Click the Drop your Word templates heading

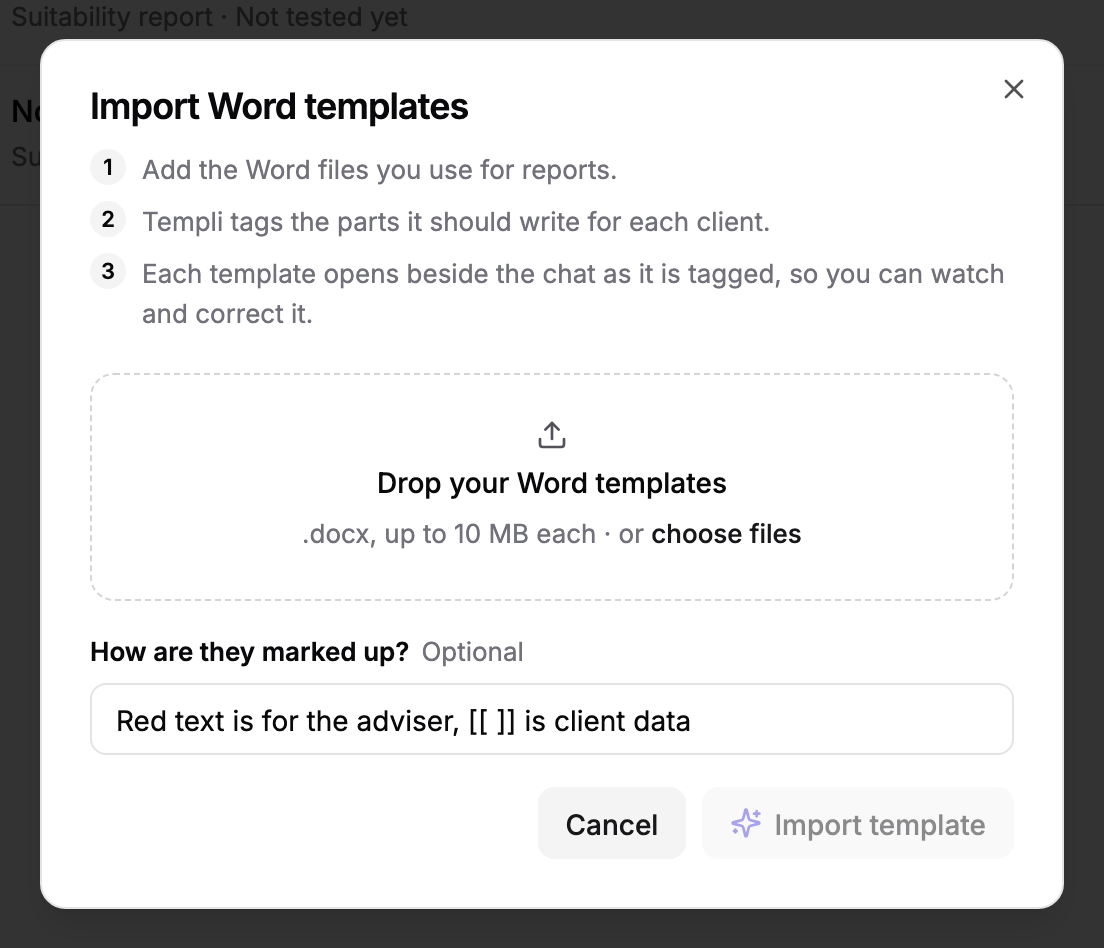552,483
